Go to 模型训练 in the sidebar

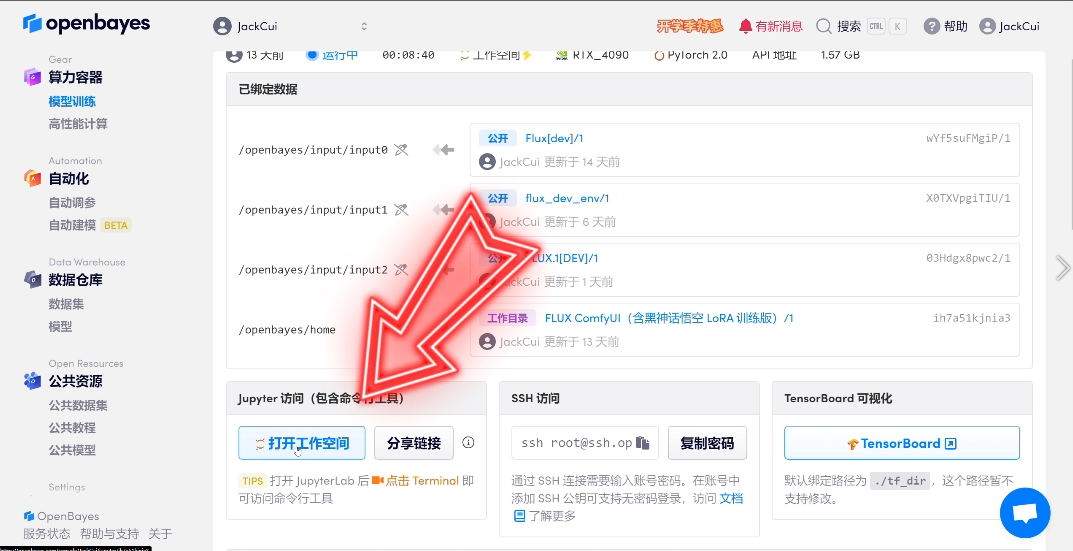72,101
